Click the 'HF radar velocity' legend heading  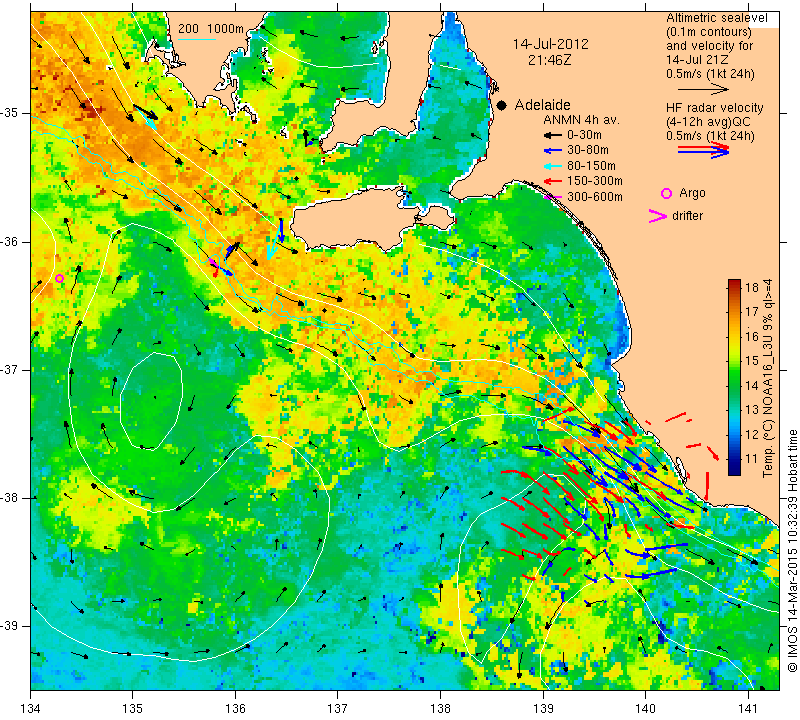[714, 108]
